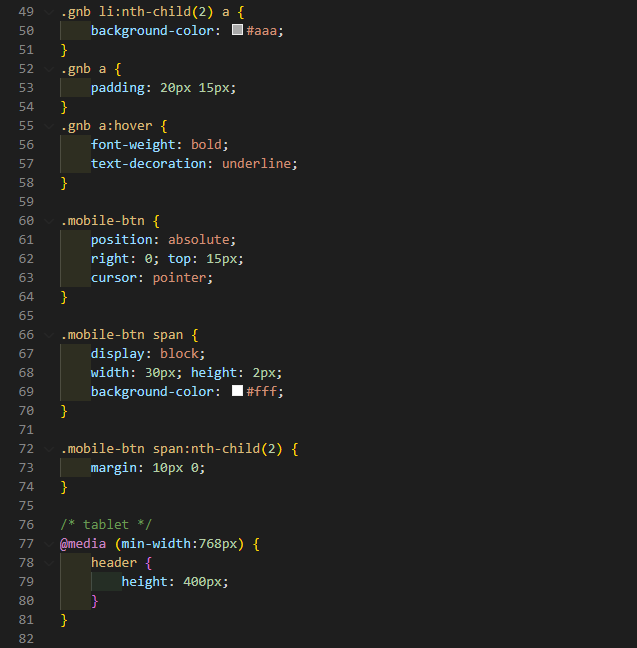
Task: Fold the .mobile-btn span rule
Action: click(49, 335)
